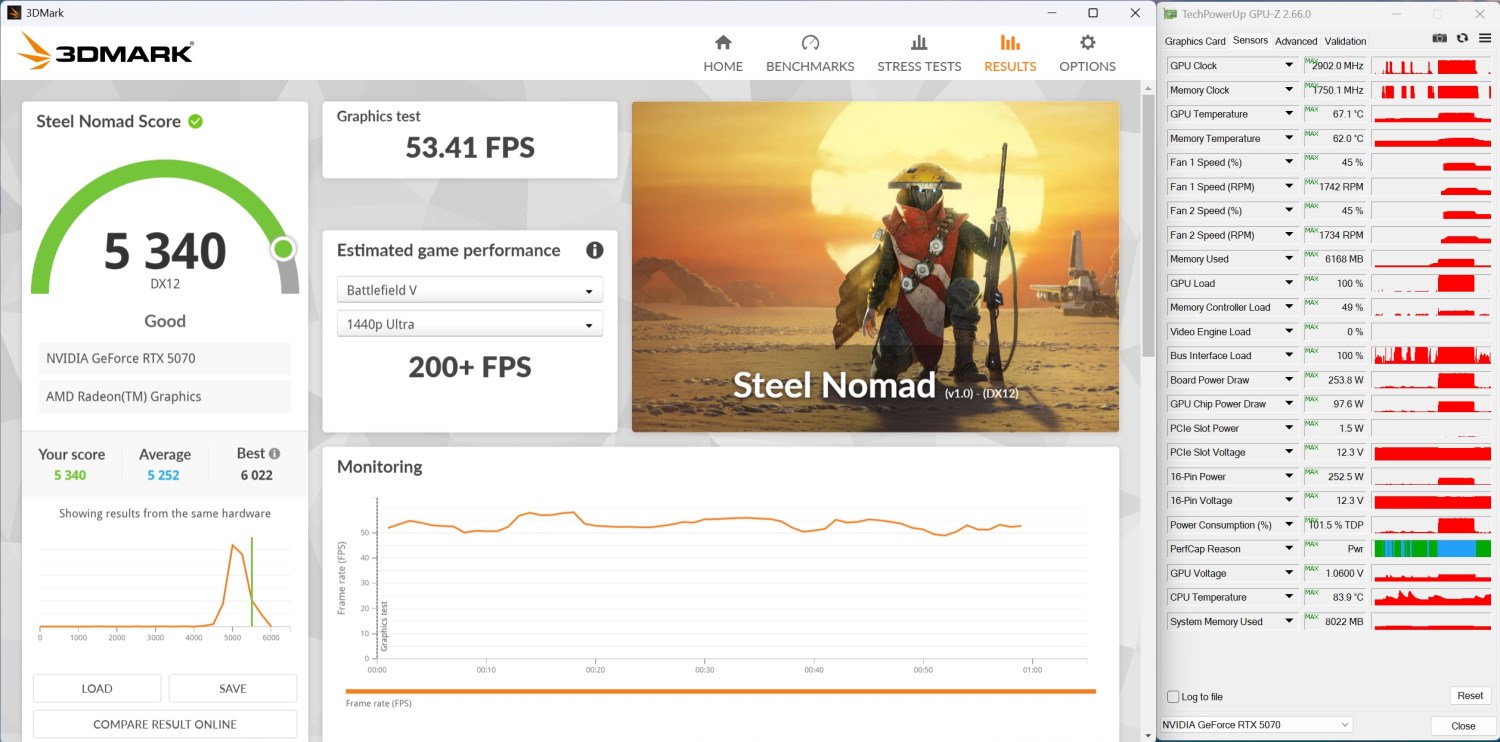Click the average score 5 252
Image resolution: width=1500 pixels, height=742 pixels.
tap(163, 475)
